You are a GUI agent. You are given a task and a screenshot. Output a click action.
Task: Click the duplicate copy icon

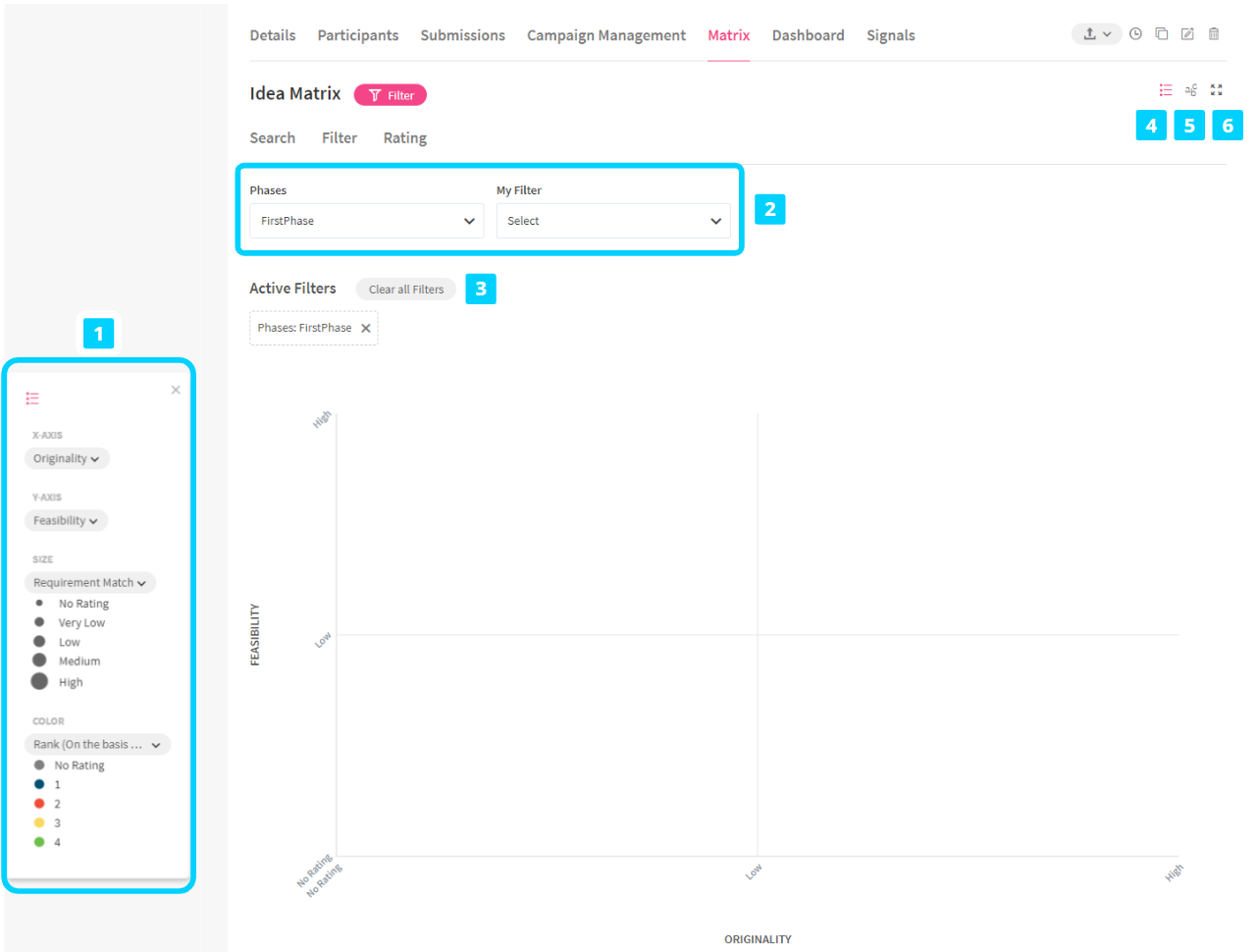click(x=1162, y=34)
